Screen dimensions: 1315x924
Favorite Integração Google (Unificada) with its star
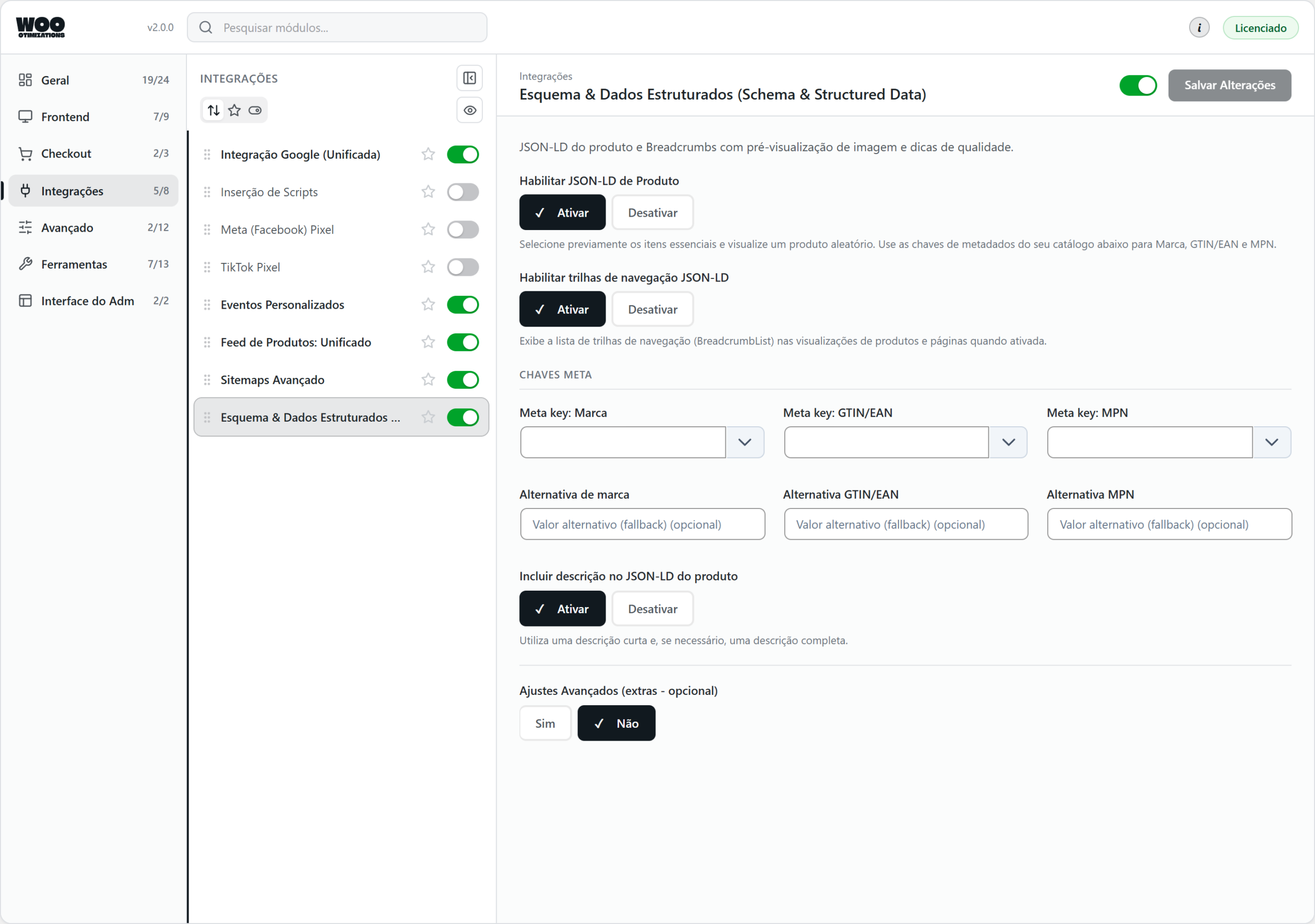tap(428, 154)
